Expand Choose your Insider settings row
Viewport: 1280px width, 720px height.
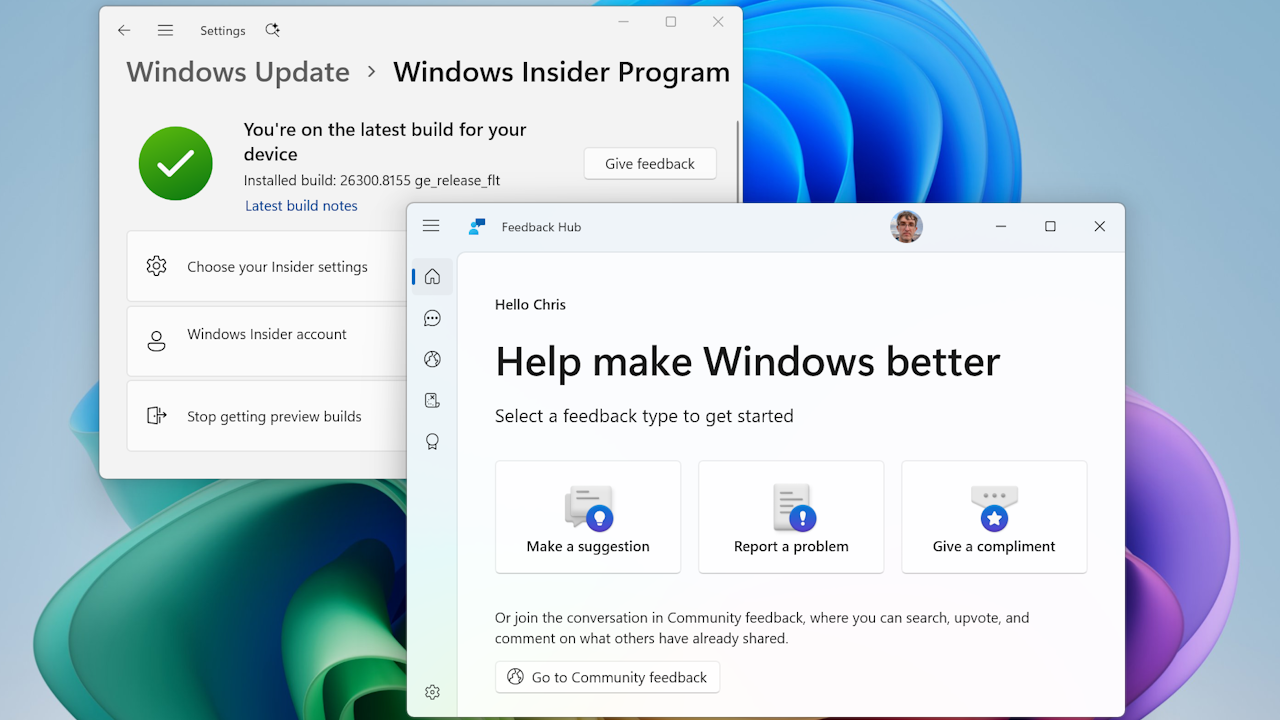click(x=267, y=266)
